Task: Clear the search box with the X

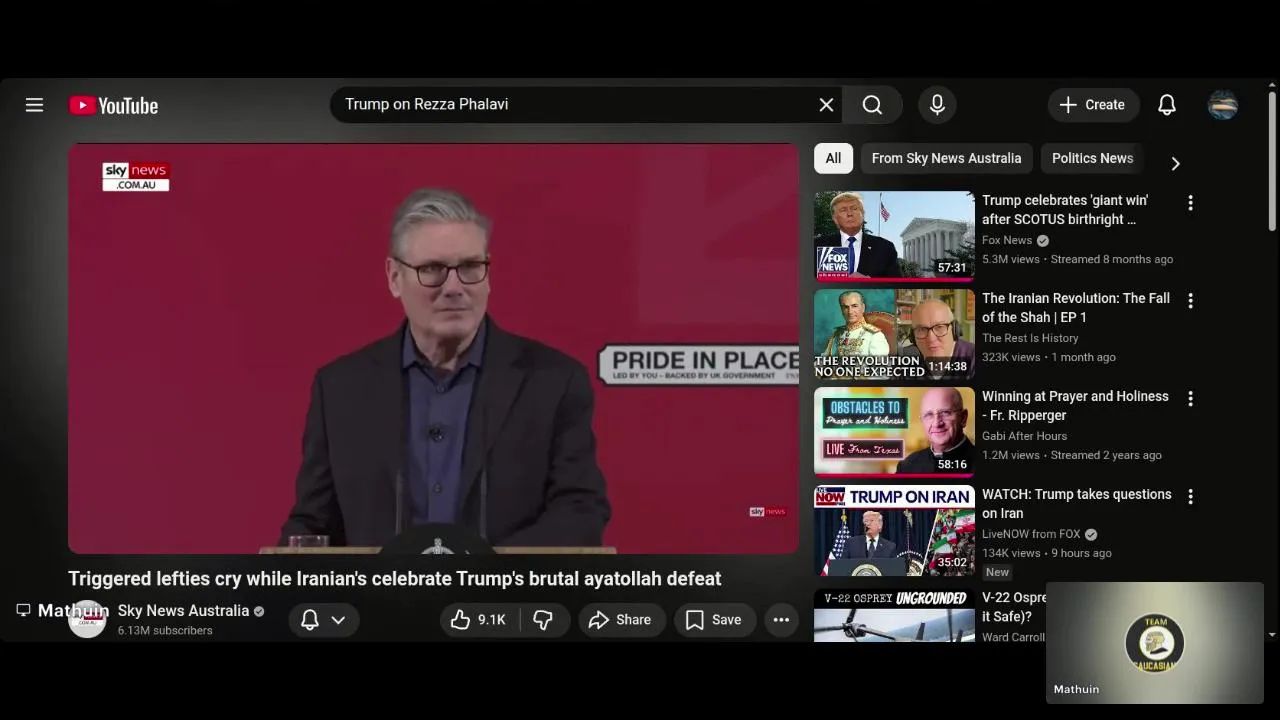Action: tap(826, 105)
